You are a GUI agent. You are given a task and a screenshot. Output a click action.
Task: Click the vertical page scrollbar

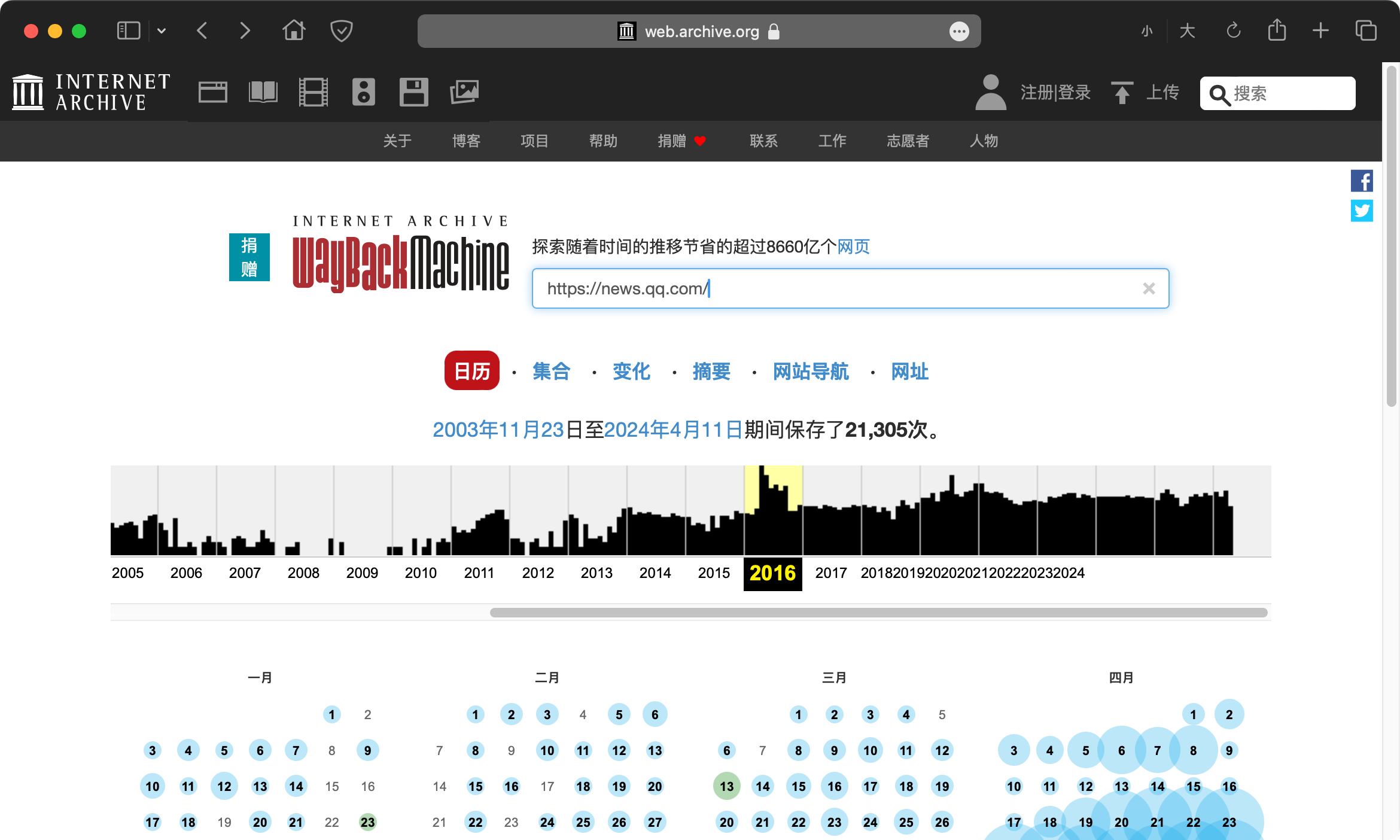click(x=1391, y=236)
